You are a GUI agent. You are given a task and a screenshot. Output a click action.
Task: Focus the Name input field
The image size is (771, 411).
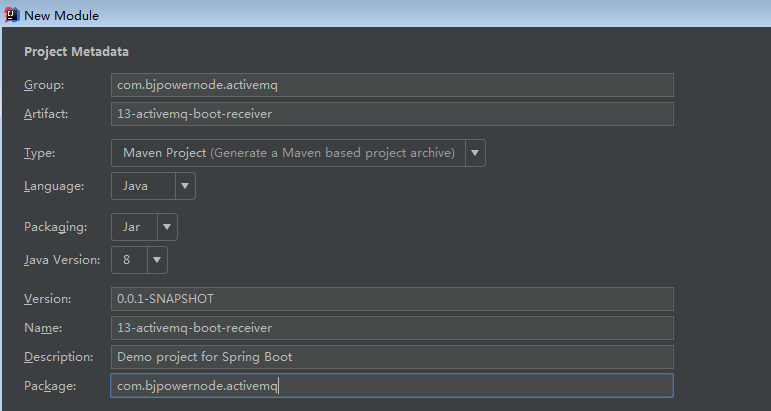tap(392, 328)
